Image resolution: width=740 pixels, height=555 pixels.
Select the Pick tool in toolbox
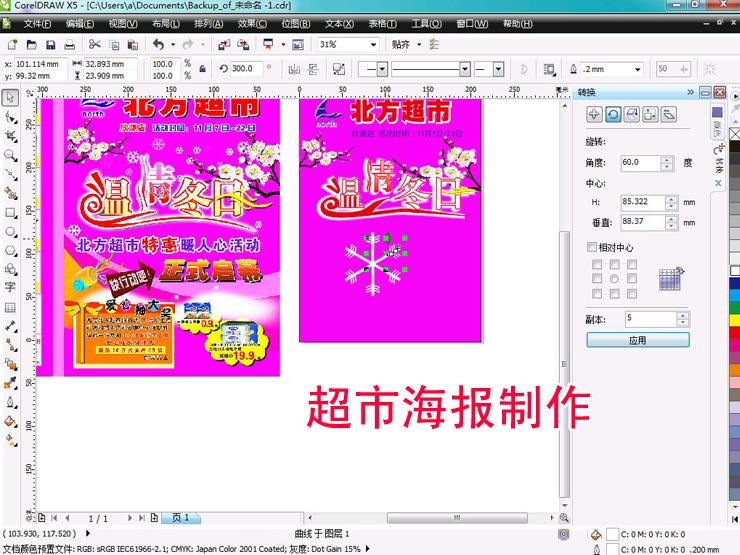pyautogui.click(x=10, y=98)
